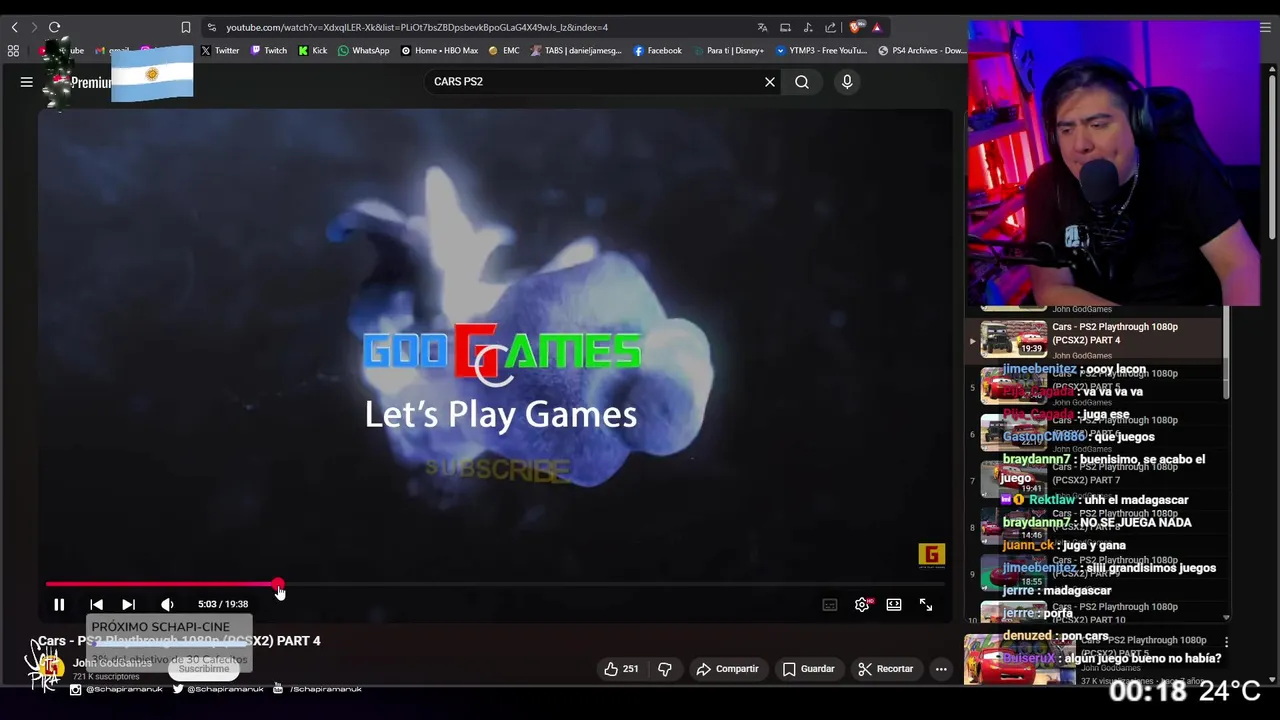The width and height of the screenshot is (1280, 720).
Task: Open the Facebook bookmark
Action: coord(658,50)
